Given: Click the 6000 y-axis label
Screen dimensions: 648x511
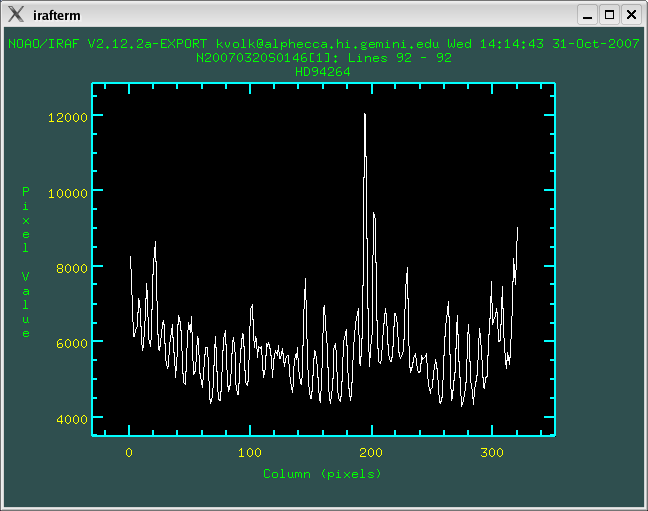Looking at the screenshot, I should [x=72, y=344].
